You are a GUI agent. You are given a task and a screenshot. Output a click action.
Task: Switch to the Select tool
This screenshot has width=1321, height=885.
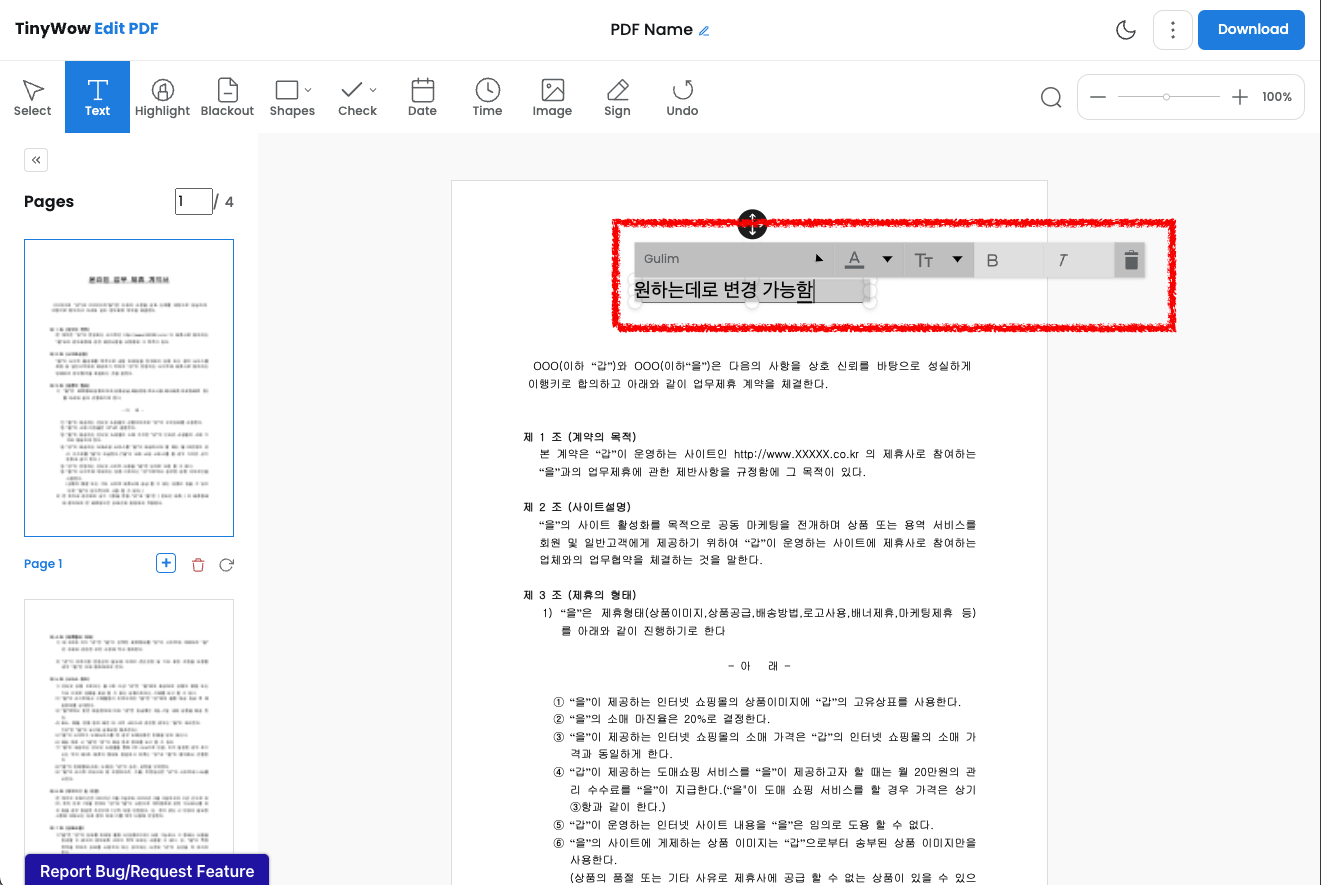32,97
